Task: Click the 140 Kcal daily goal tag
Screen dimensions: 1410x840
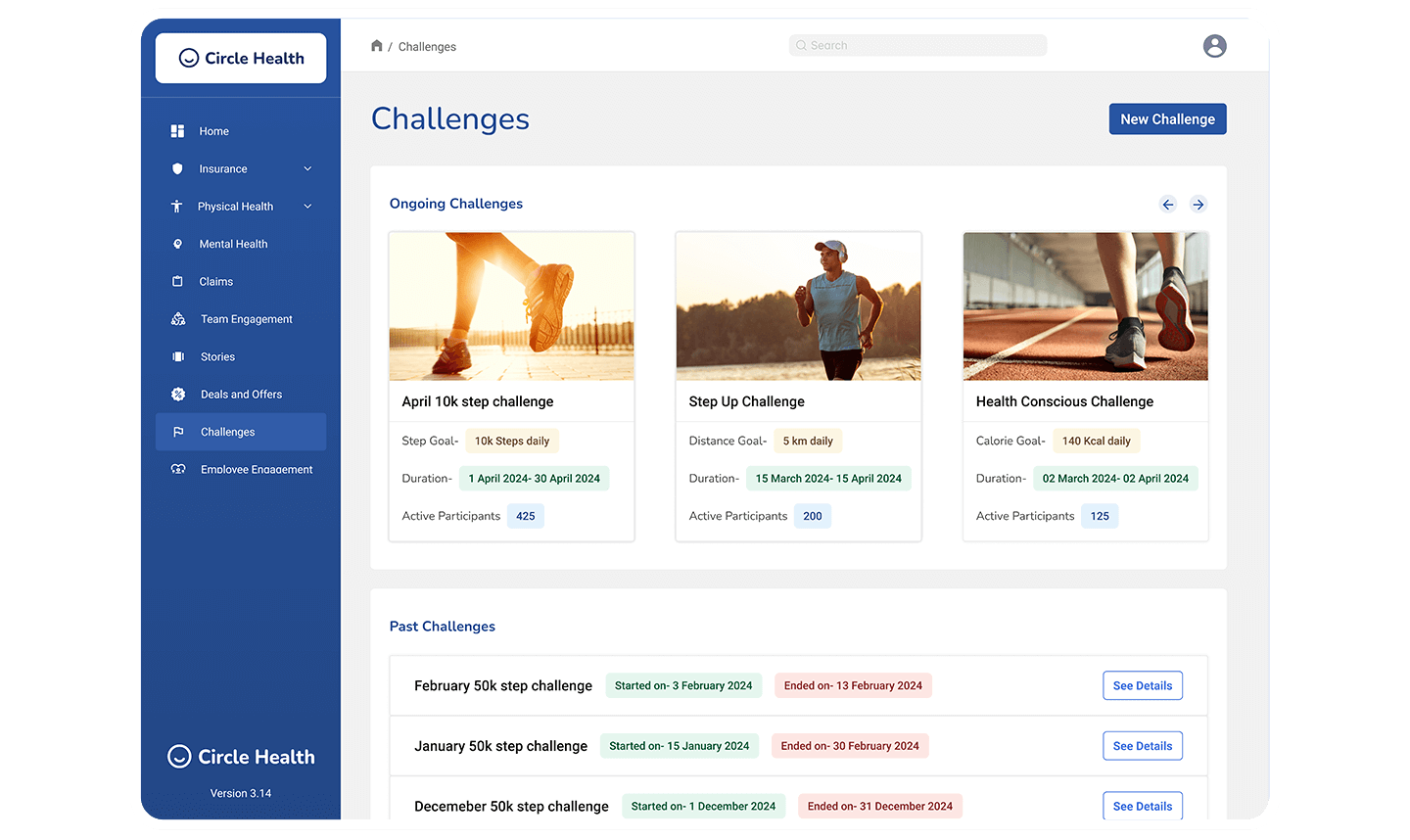Action: tap(1097, 441)
